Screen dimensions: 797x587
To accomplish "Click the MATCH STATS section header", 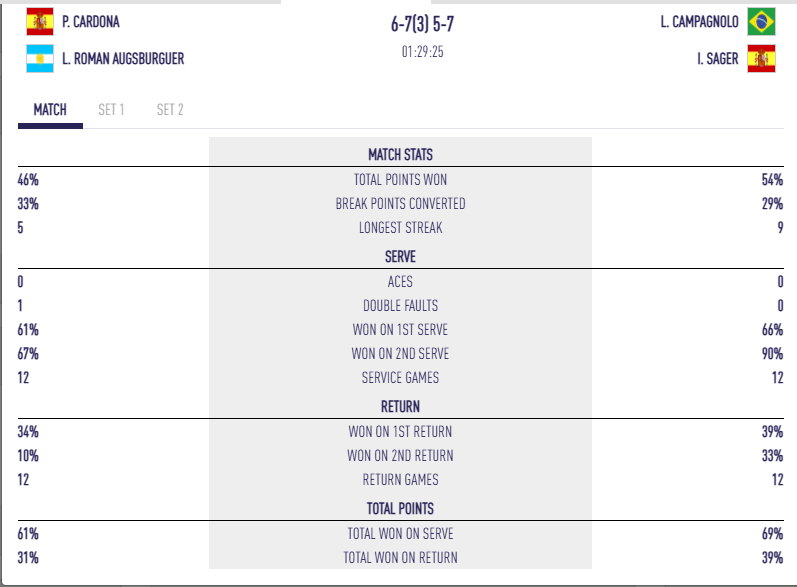I will (x=400, y=155).
